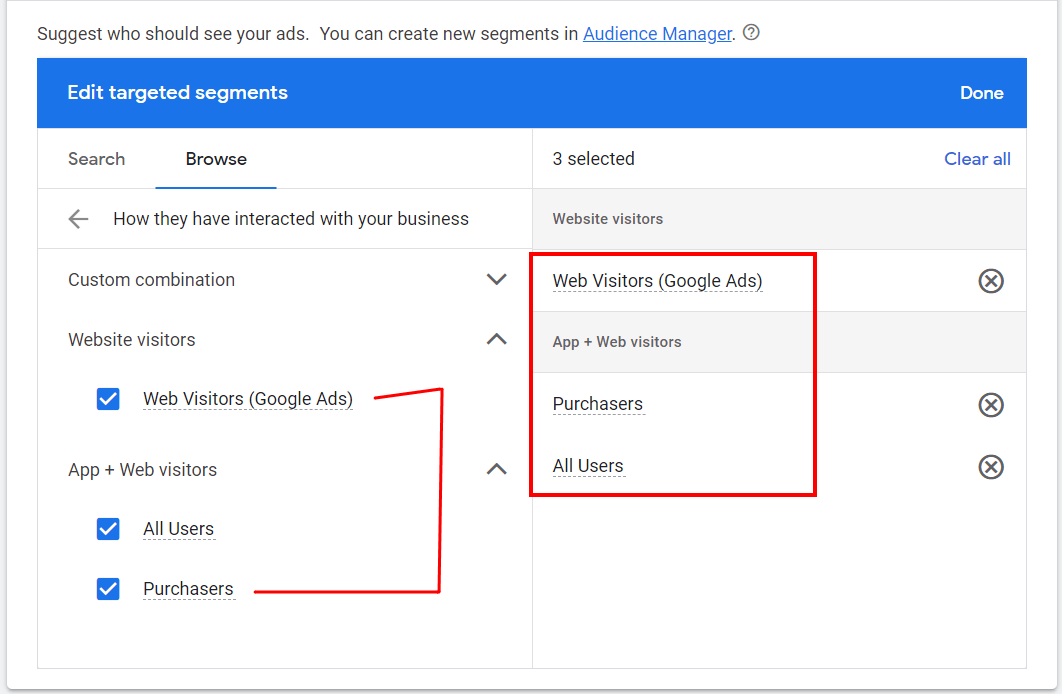The width and height of the screenshot is (1062, 694).
Task: Open Web Visitors (Google Ads) in selected panel
Action: point(657,281)
